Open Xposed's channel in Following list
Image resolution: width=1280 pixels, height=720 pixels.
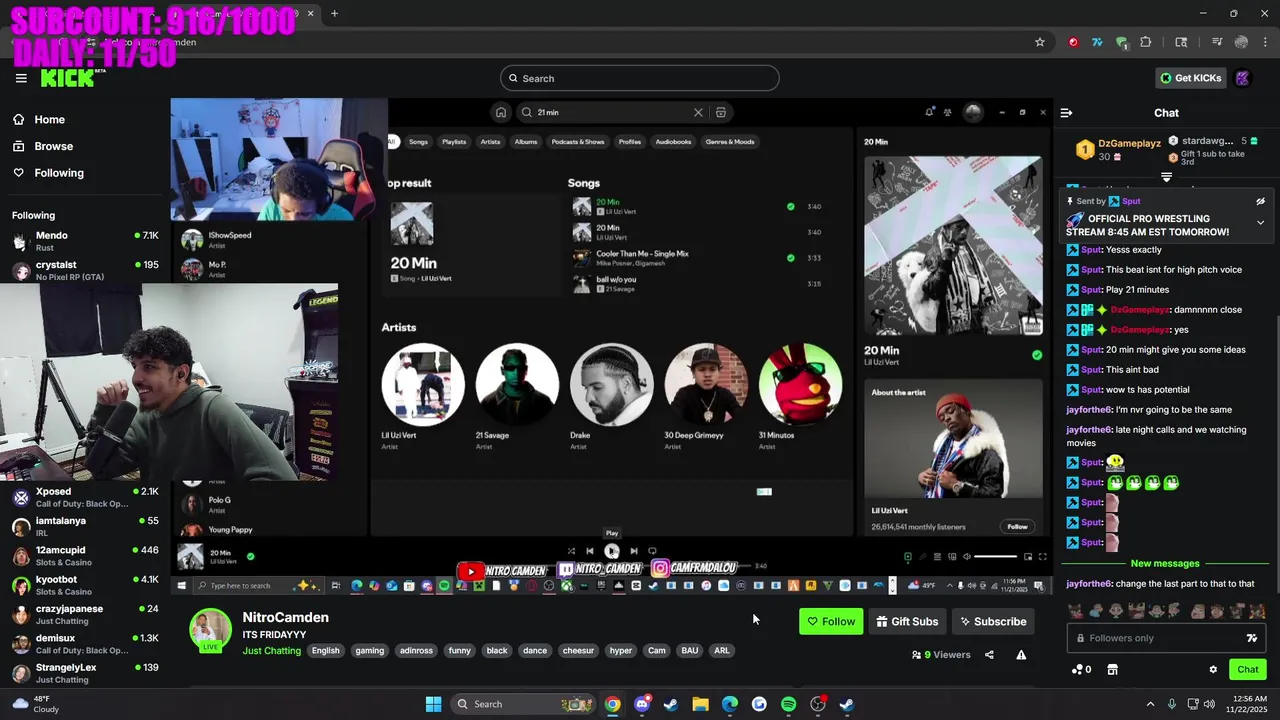pos(85,497)
